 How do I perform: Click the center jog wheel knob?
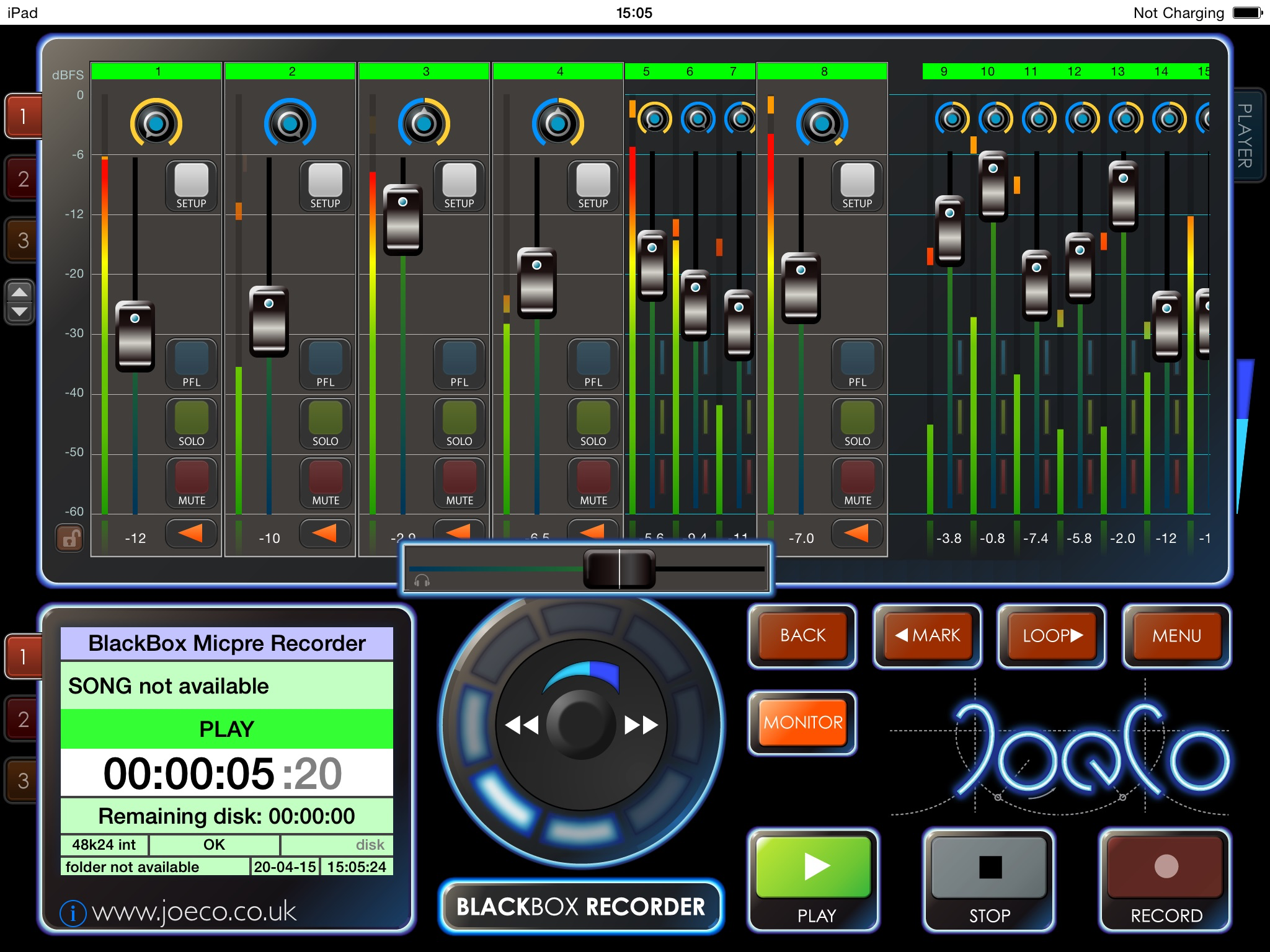click(x=581, y=725)
